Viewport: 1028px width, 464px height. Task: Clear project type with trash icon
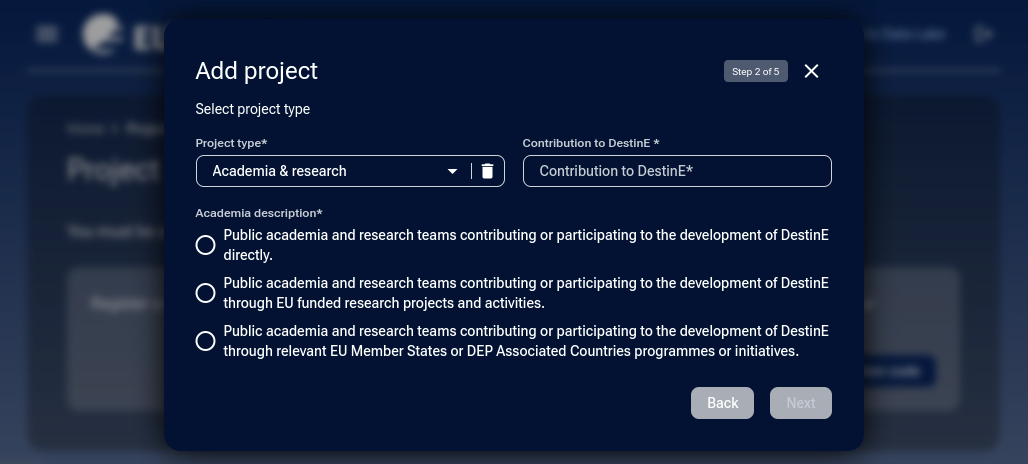(x=487, y=171)
